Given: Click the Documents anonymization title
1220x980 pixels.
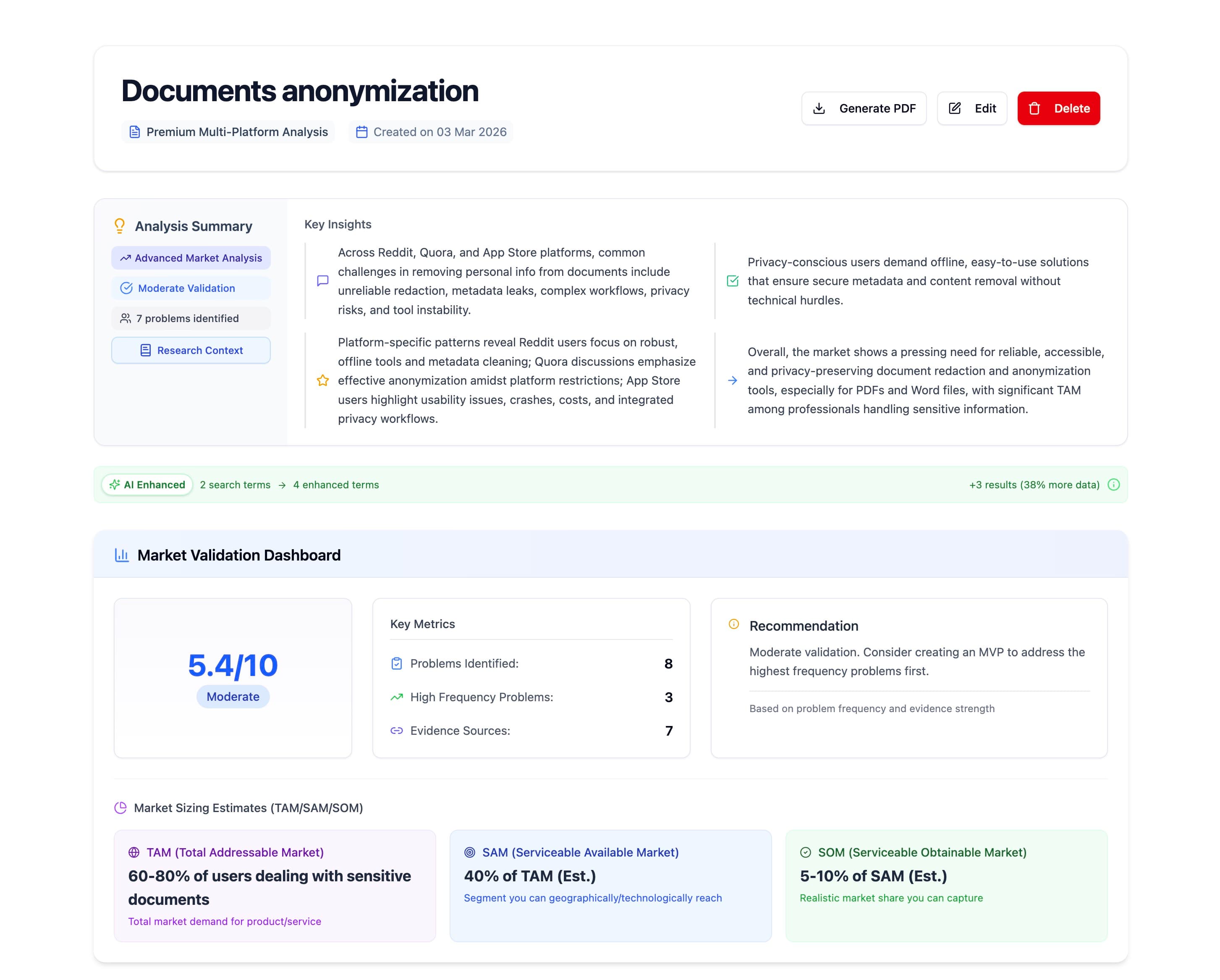Looking at the screenshot, I should tap(300, 91).
